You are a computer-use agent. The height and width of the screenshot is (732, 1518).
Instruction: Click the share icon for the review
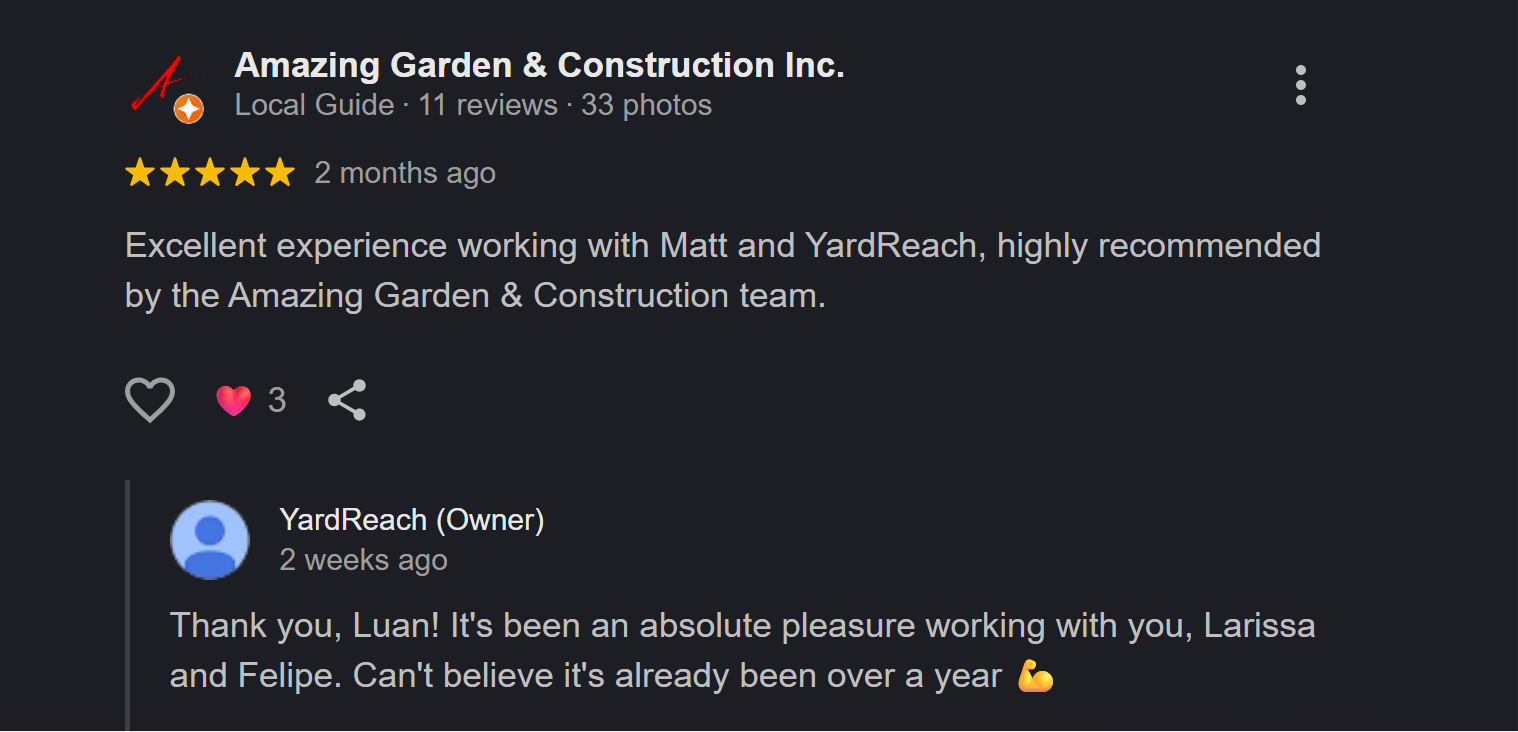pos(347,399)
